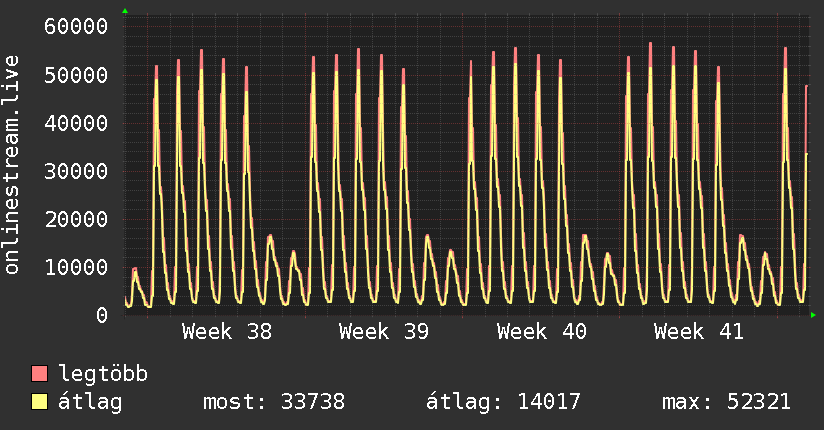Click the 20000 y-axis label

[76, 220]
